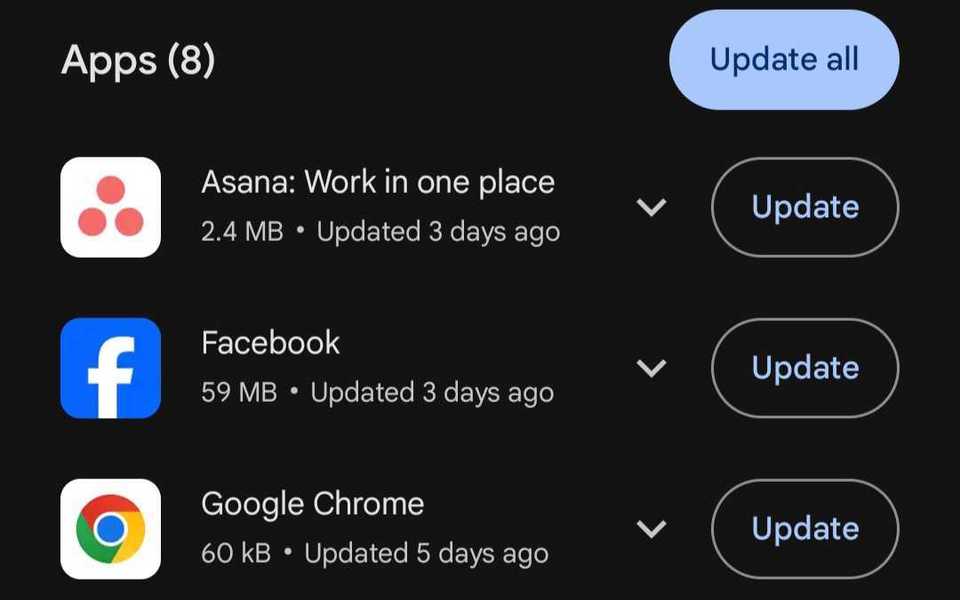Tap the Facebook app icon

pos(110,368)
